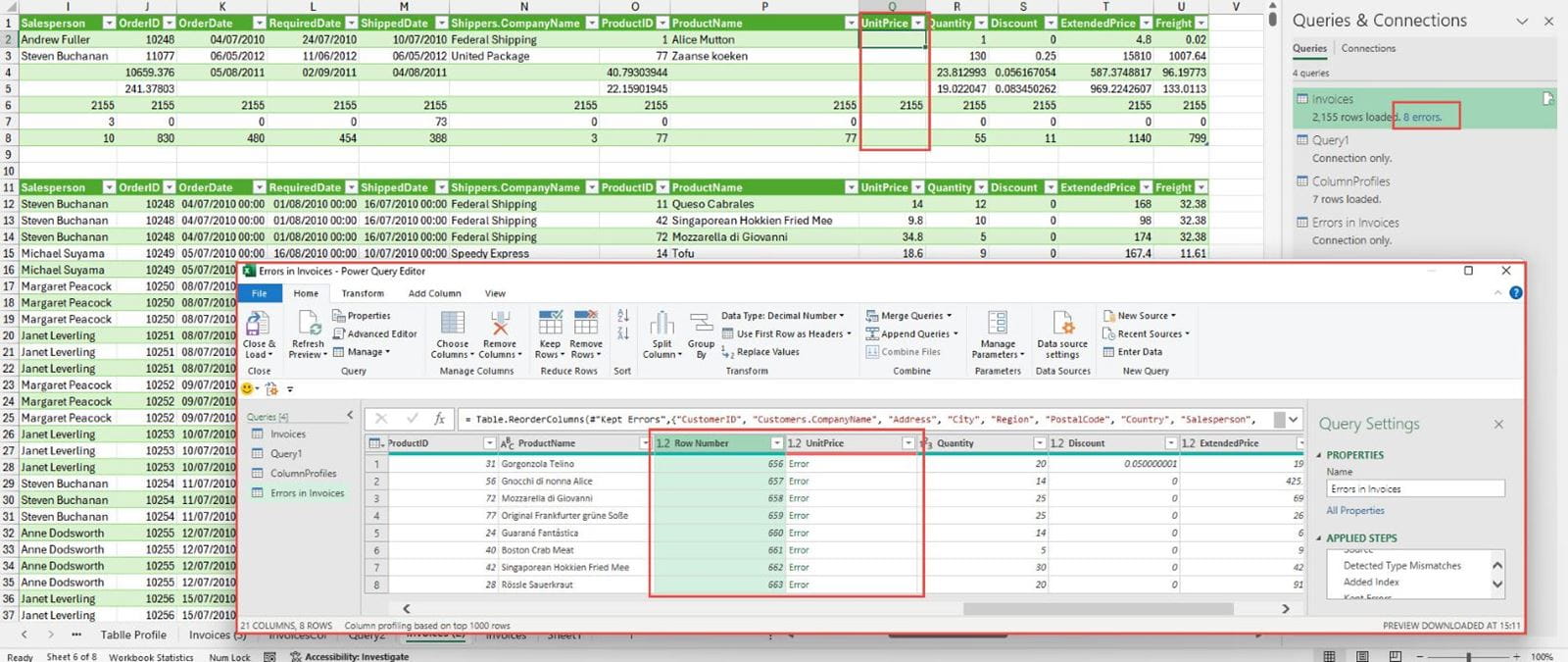
Task: Open Advanced Editor
Action: pos(374,333)
